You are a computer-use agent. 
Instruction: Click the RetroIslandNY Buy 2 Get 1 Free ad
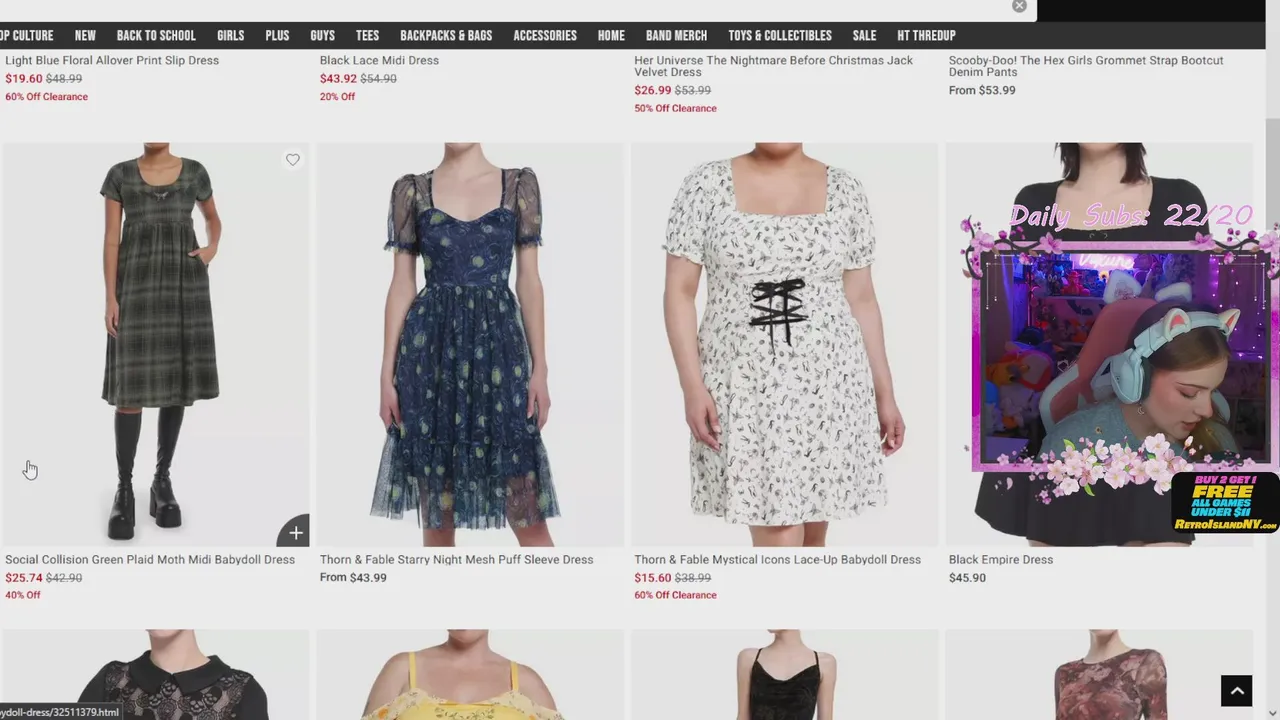1225,502
